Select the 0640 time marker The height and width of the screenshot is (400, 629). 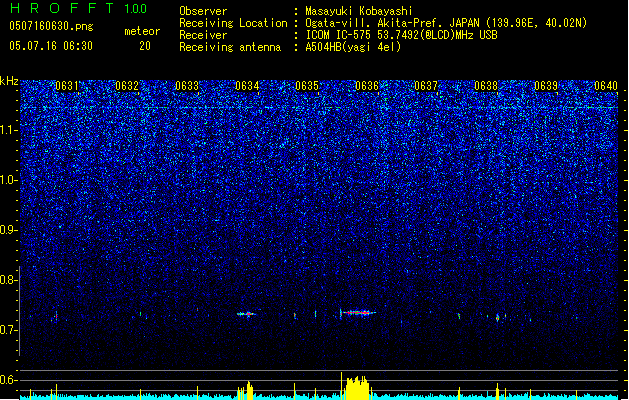pos(606,86)
